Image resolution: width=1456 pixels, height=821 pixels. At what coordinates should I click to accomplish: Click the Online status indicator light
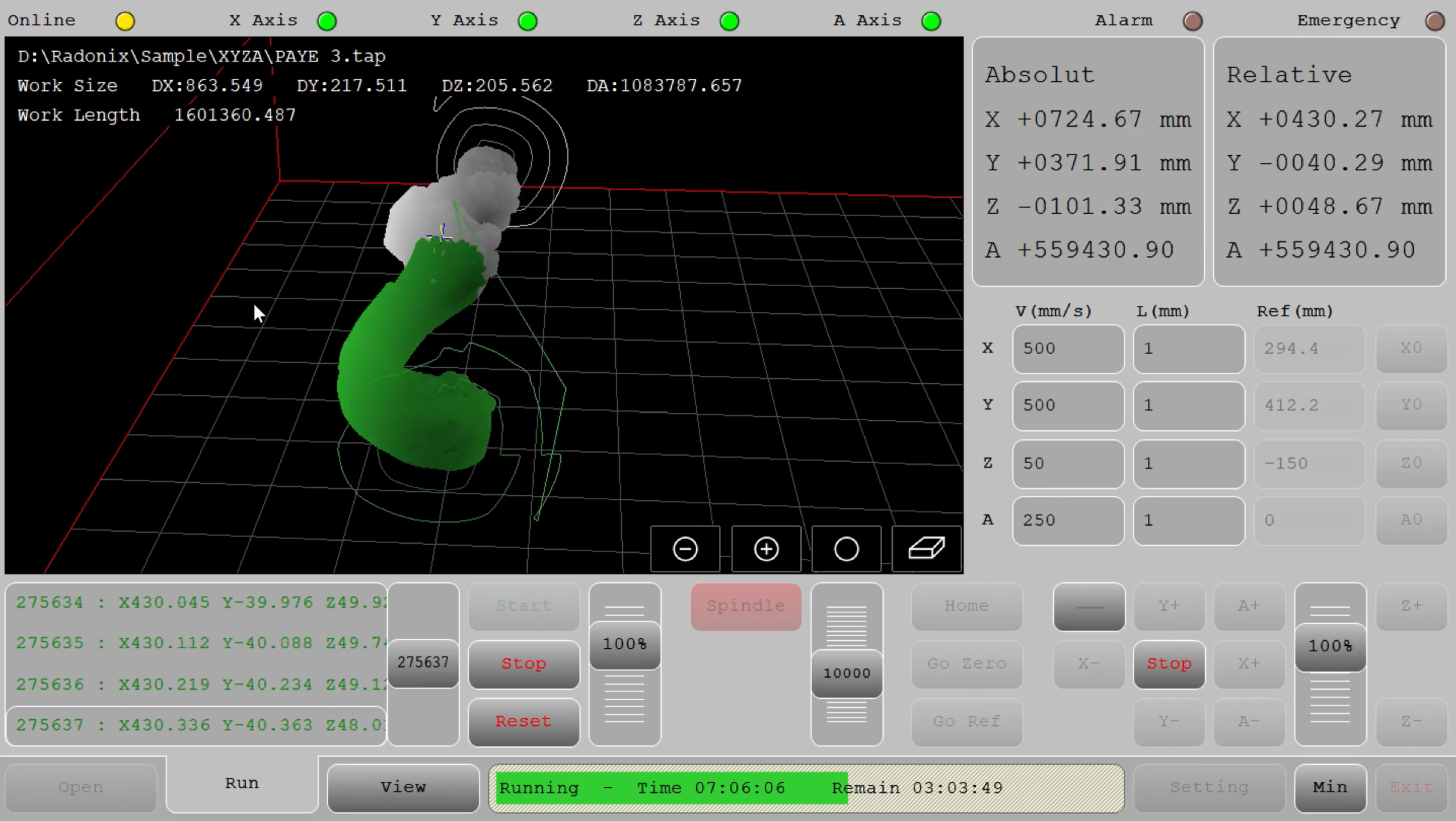(125, 21)
